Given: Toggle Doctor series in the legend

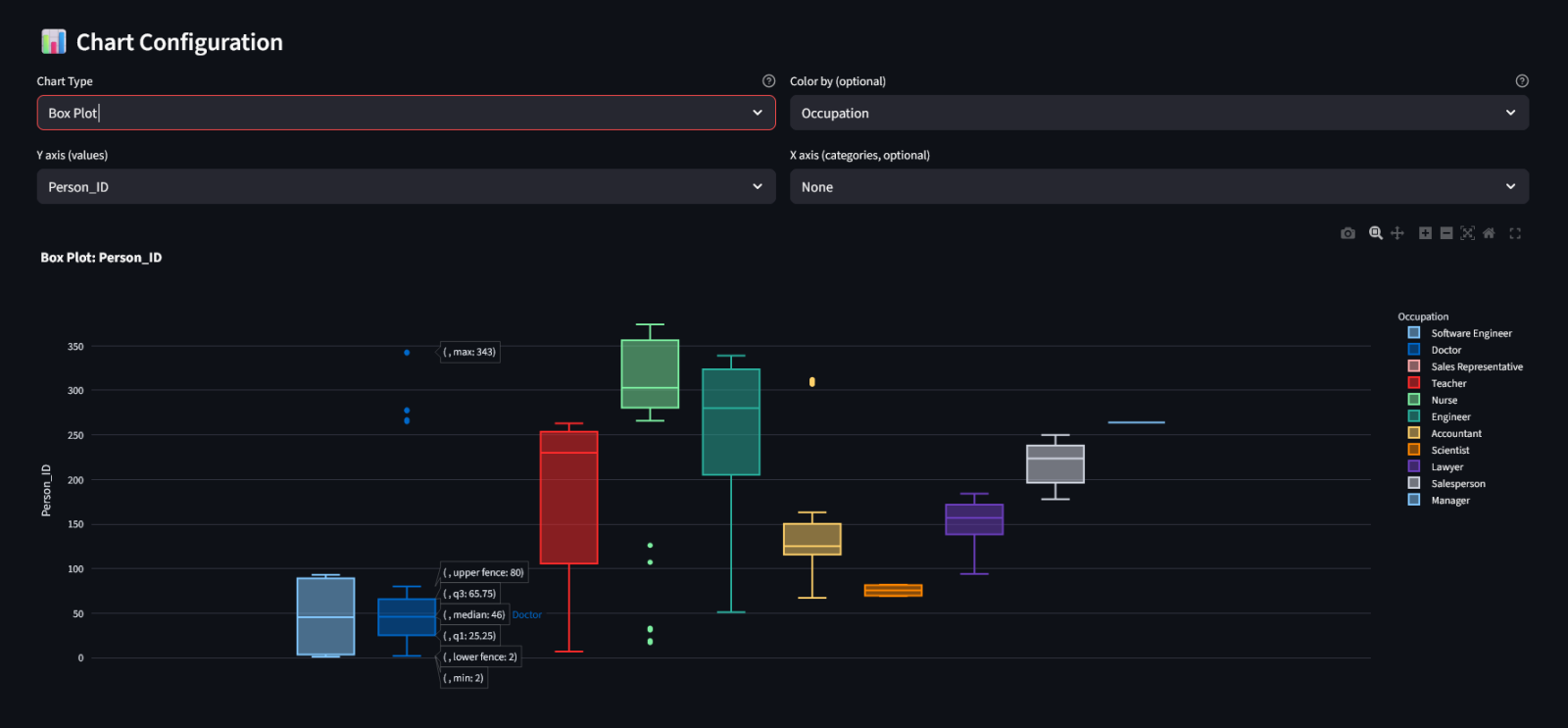Looking at the screenshot, I should click(1445, 350).
